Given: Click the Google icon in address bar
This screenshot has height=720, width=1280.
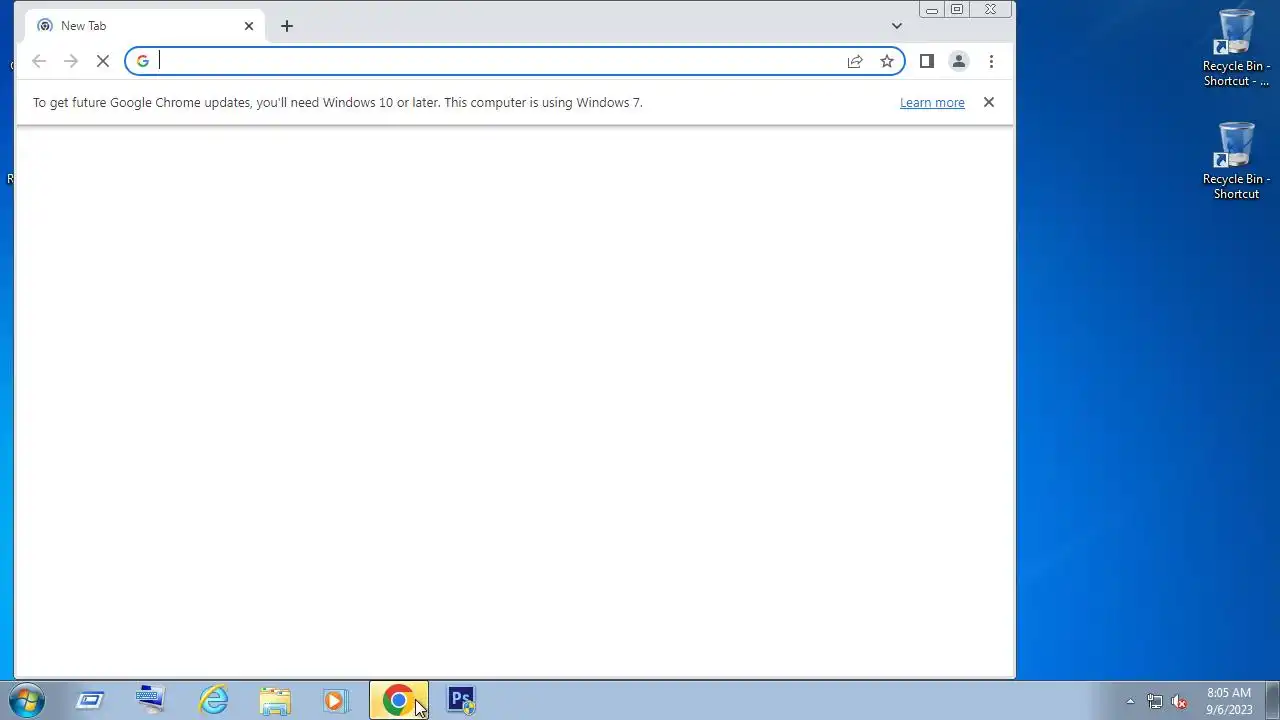Looking at the screenshot, I should tap(143, 61).
